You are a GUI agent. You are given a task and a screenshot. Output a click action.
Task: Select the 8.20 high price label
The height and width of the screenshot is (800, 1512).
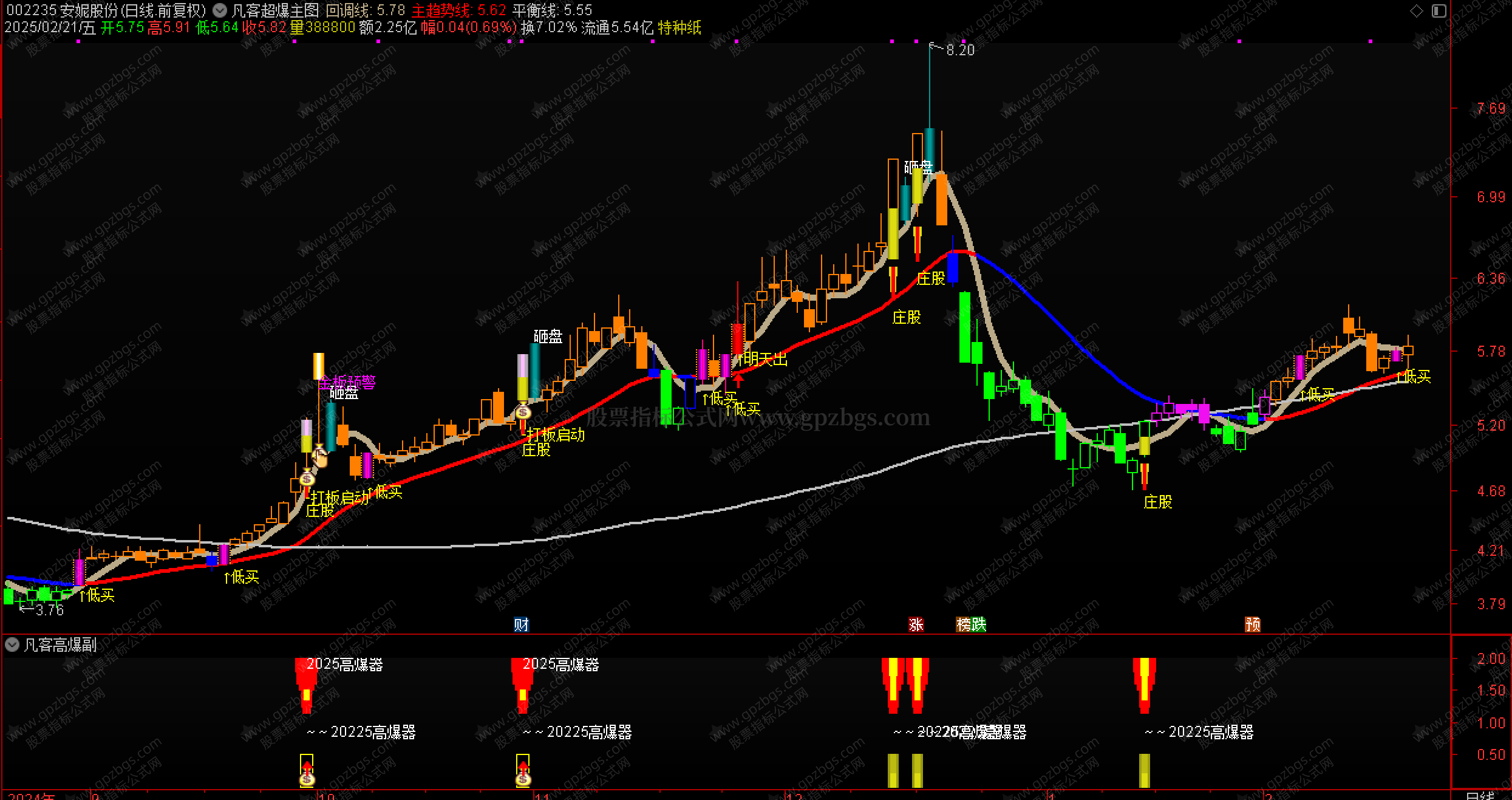(x=960, y=50)
